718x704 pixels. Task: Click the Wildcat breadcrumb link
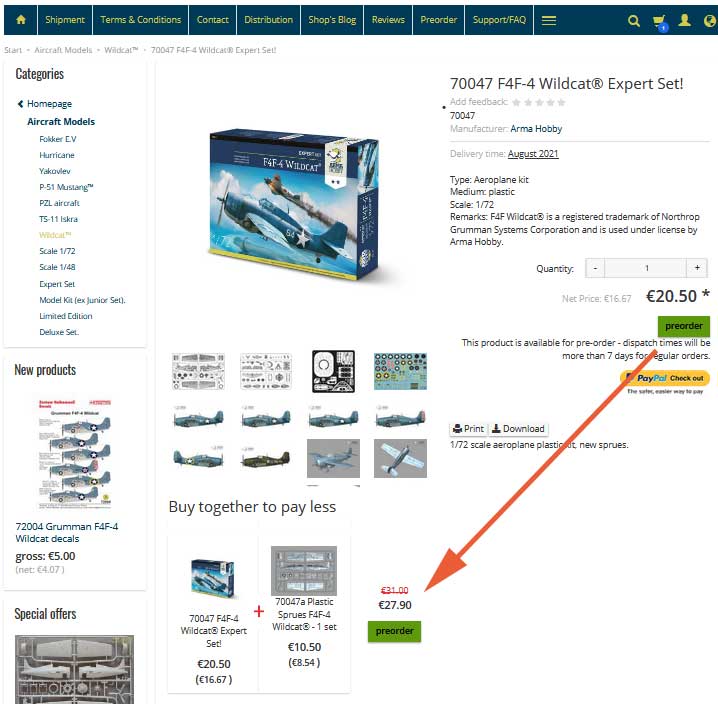[121, 50]
